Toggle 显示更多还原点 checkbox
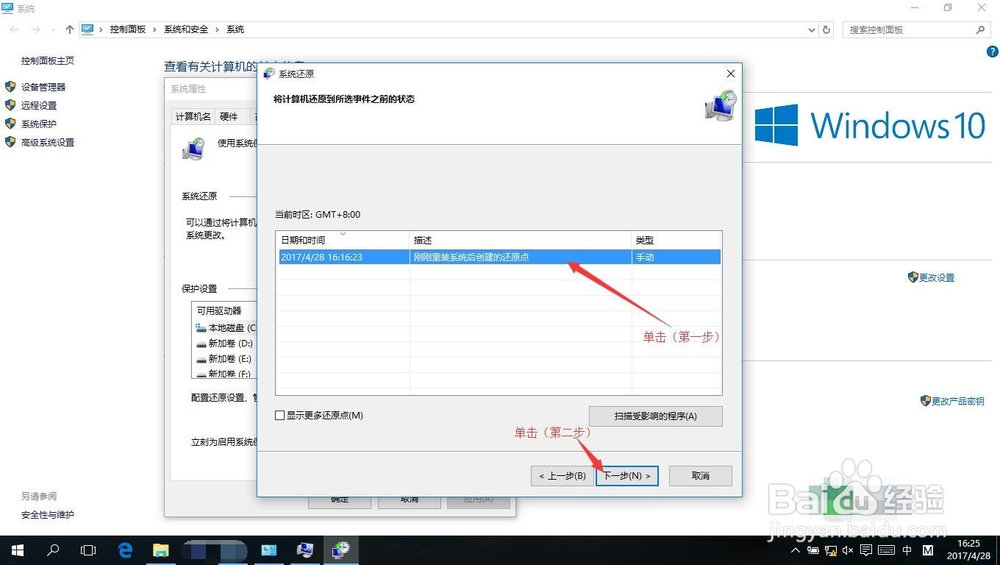The image size is (1000, 565). point(279,415)
